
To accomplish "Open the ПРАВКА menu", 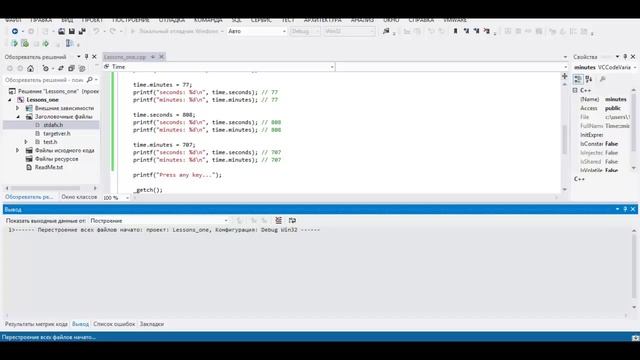I will 41,20.
